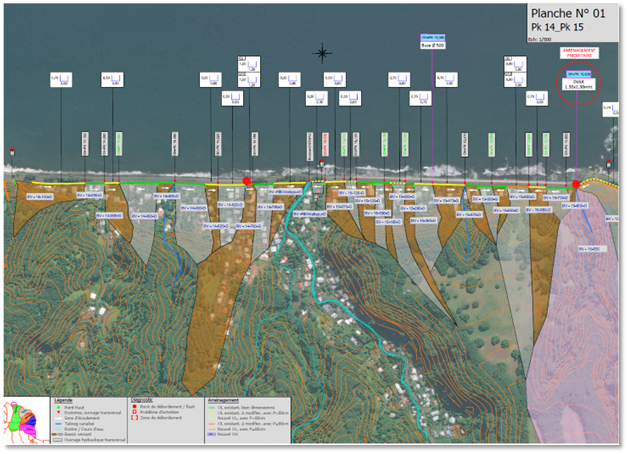The image size is (628, 454).
Task: Click the blue Talweg canalisé legend swatch
Action: coord(58,423)
